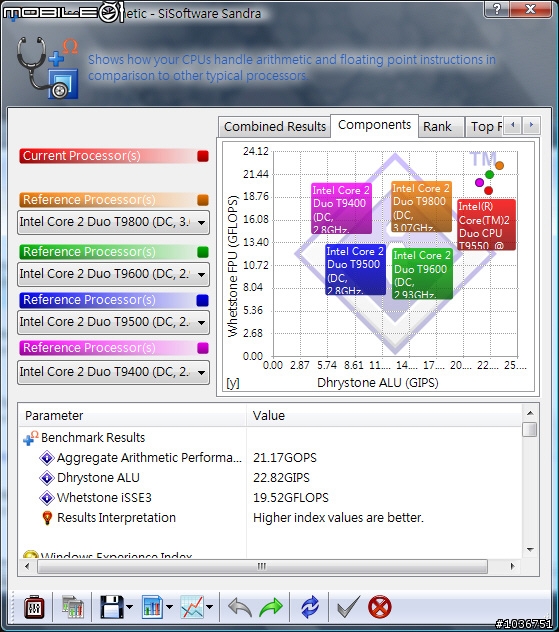Click the red T9550 current processor label in chart
The image size is (559, 632).
coord(486,225)
